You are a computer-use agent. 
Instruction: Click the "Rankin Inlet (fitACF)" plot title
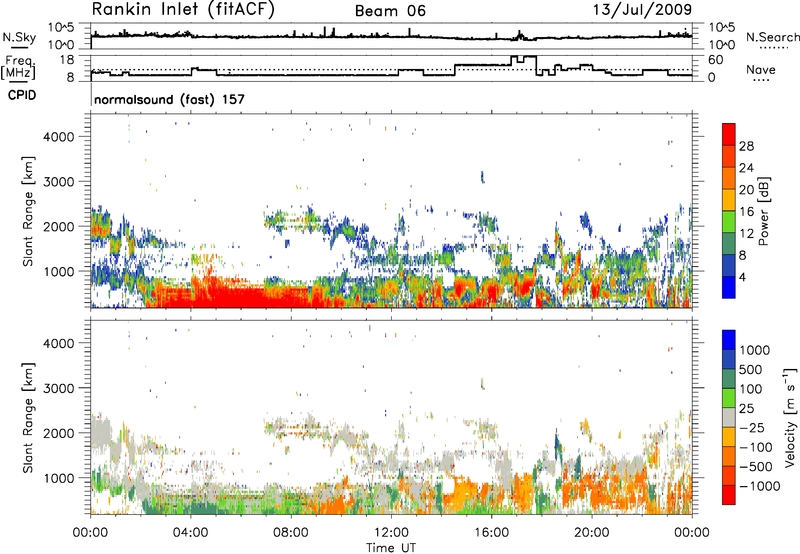click(x=183, y=10)
